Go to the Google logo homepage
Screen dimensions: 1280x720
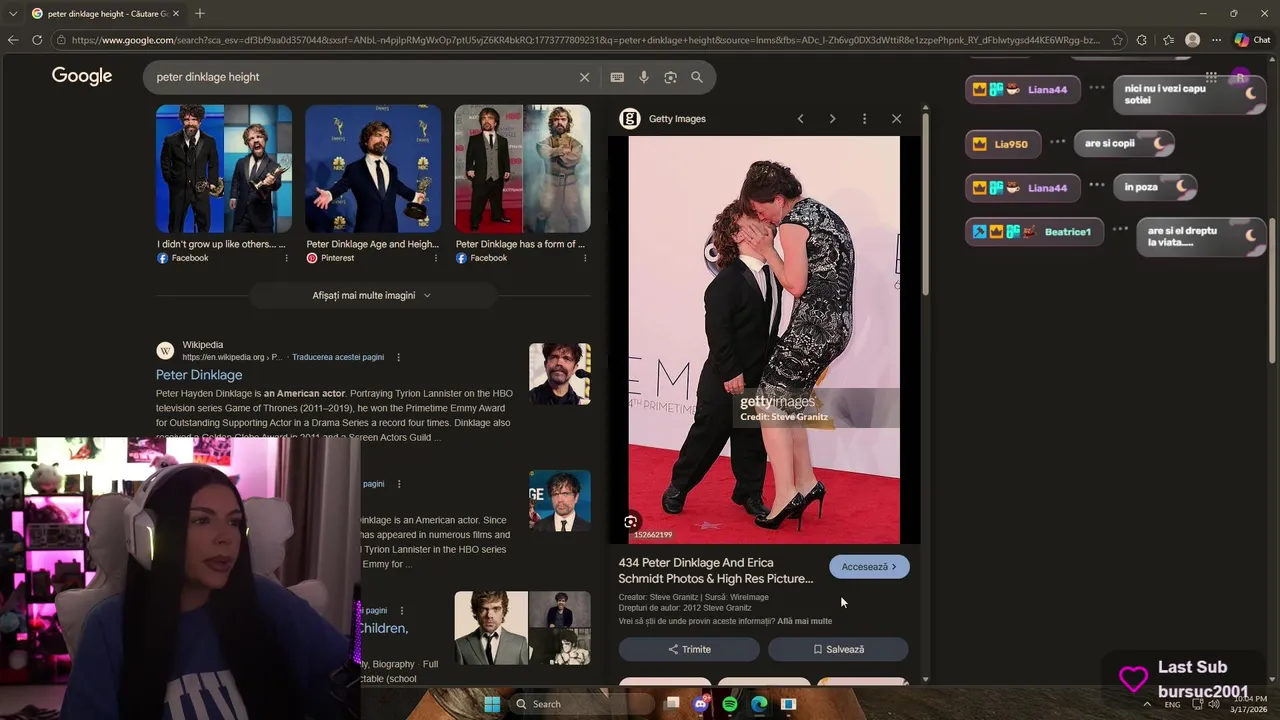click(x=82, y=76)
